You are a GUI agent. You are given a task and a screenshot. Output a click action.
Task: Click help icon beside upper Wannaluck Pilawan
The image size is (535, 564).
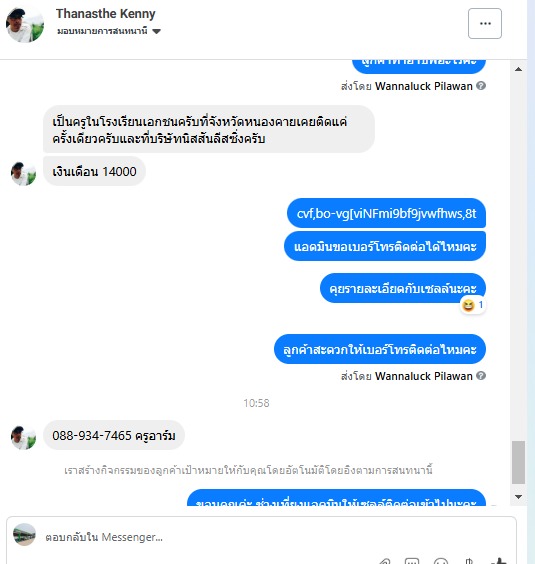[481, 86]
